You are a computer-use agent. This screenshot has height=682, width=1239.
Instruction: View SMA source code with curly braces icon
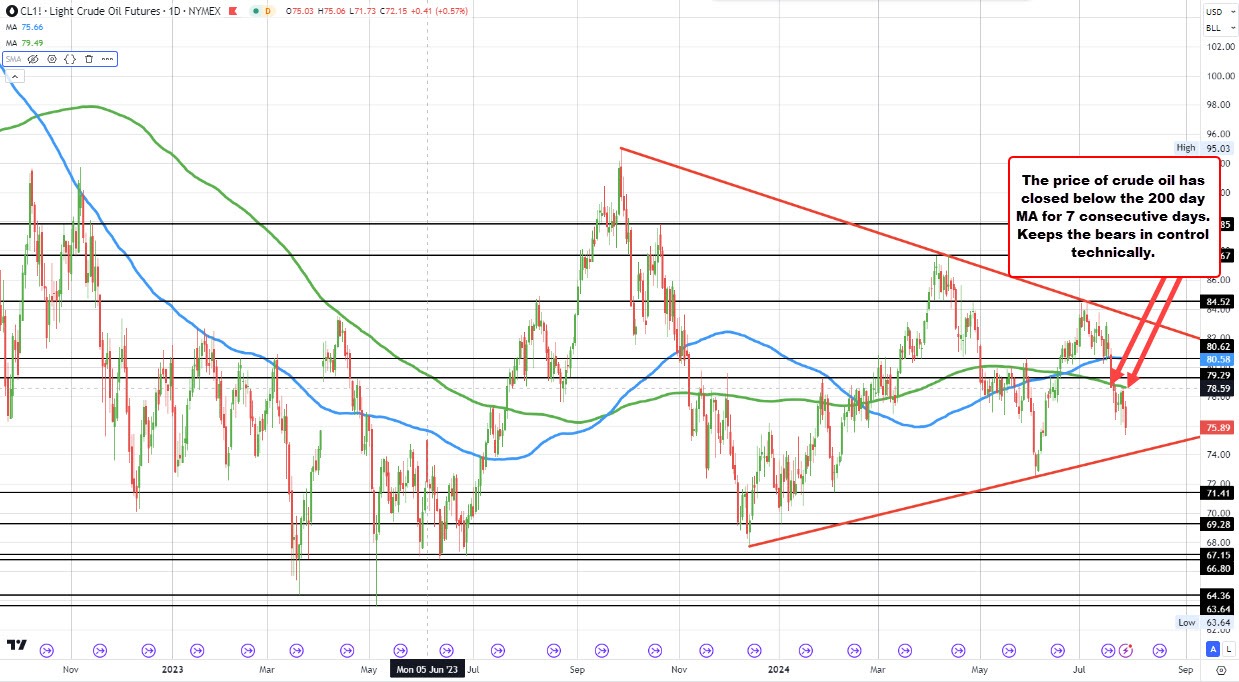coord(68,59)
